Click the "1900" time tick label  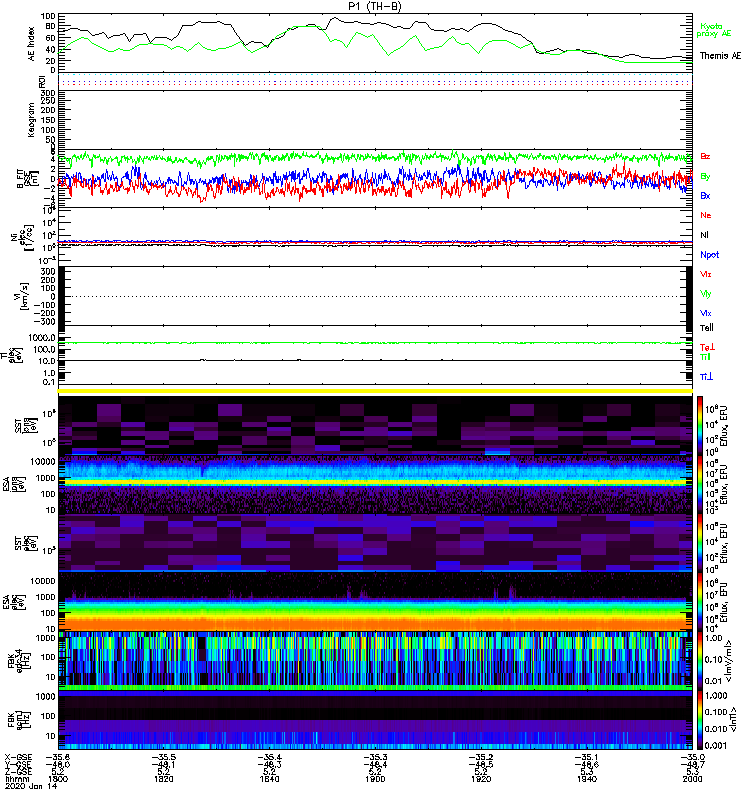point(375,779)
